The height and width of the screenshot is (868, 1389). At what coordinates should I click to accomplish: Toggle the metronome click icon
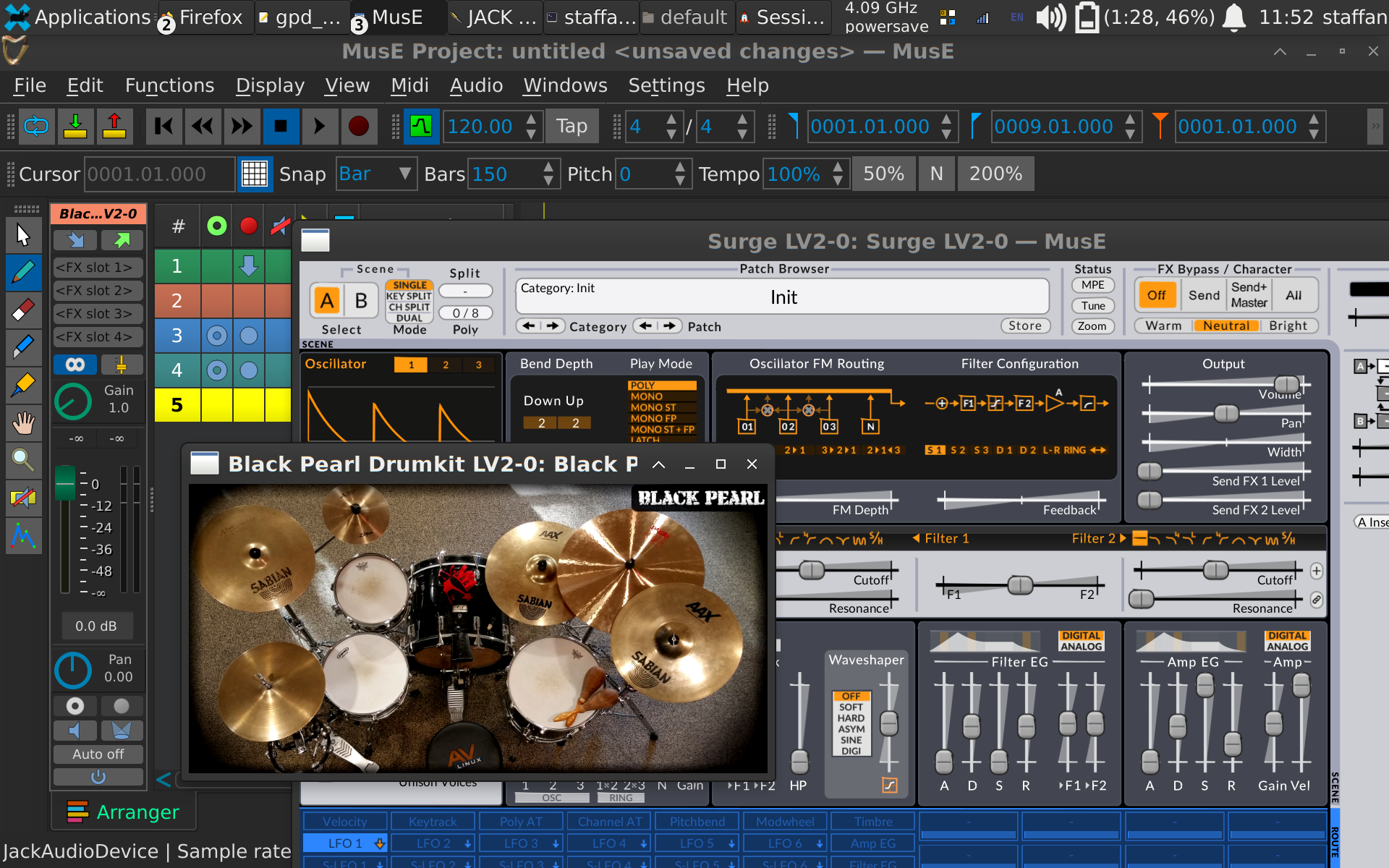[420, 127]
